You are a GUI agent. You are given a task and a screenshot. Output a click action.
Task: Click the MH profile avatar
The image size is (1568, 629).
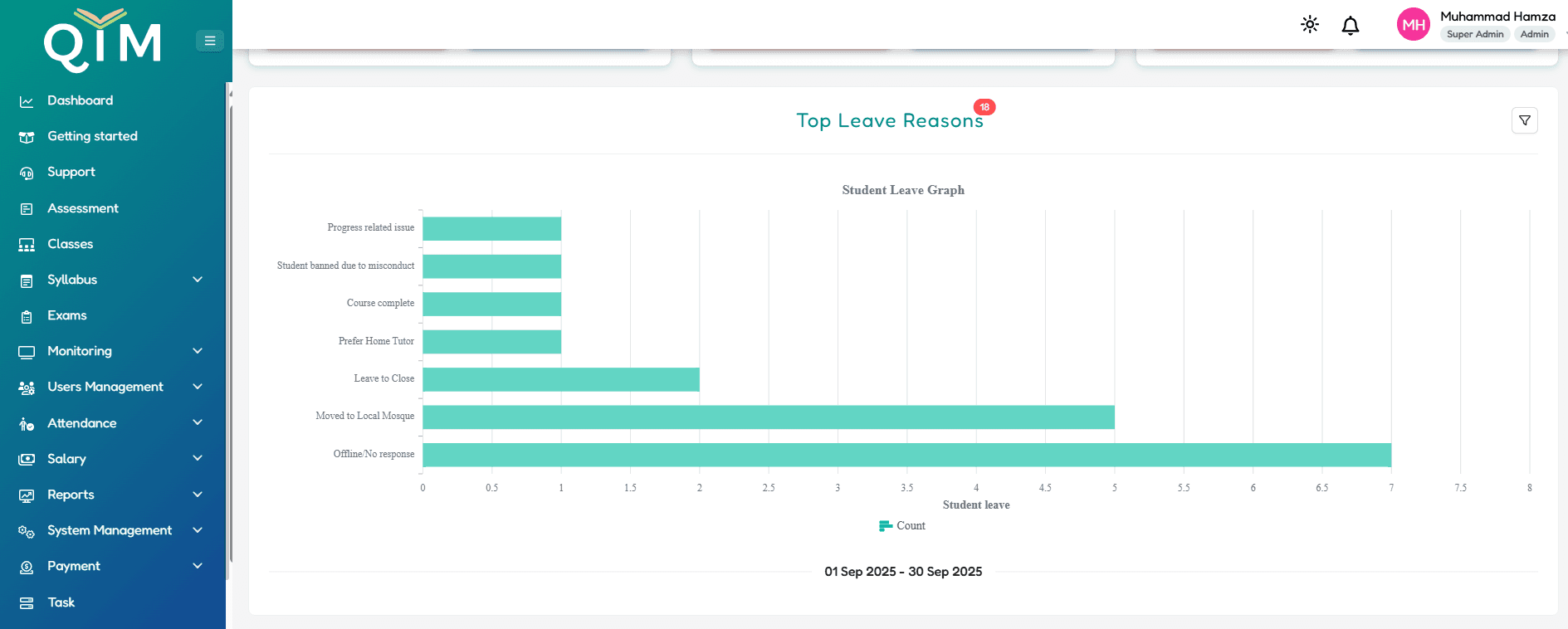1413,25
